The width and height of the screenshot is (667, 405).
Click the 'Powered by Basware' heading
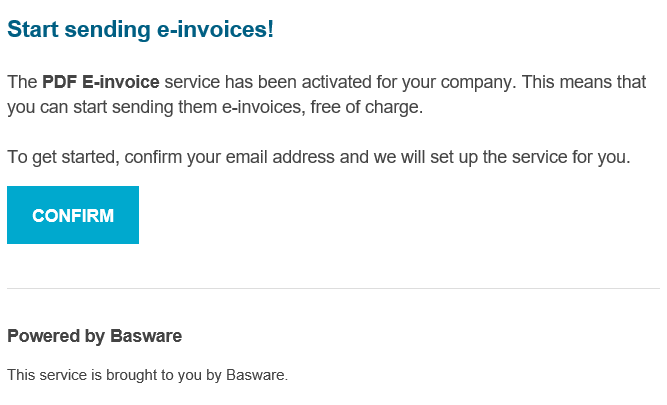click(94, 336)
